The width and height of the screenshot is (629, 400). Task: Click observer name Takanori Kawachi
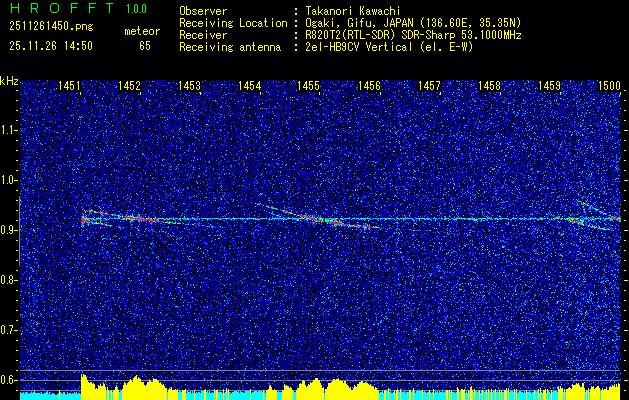pyautogui.click(x=353, y=11)
